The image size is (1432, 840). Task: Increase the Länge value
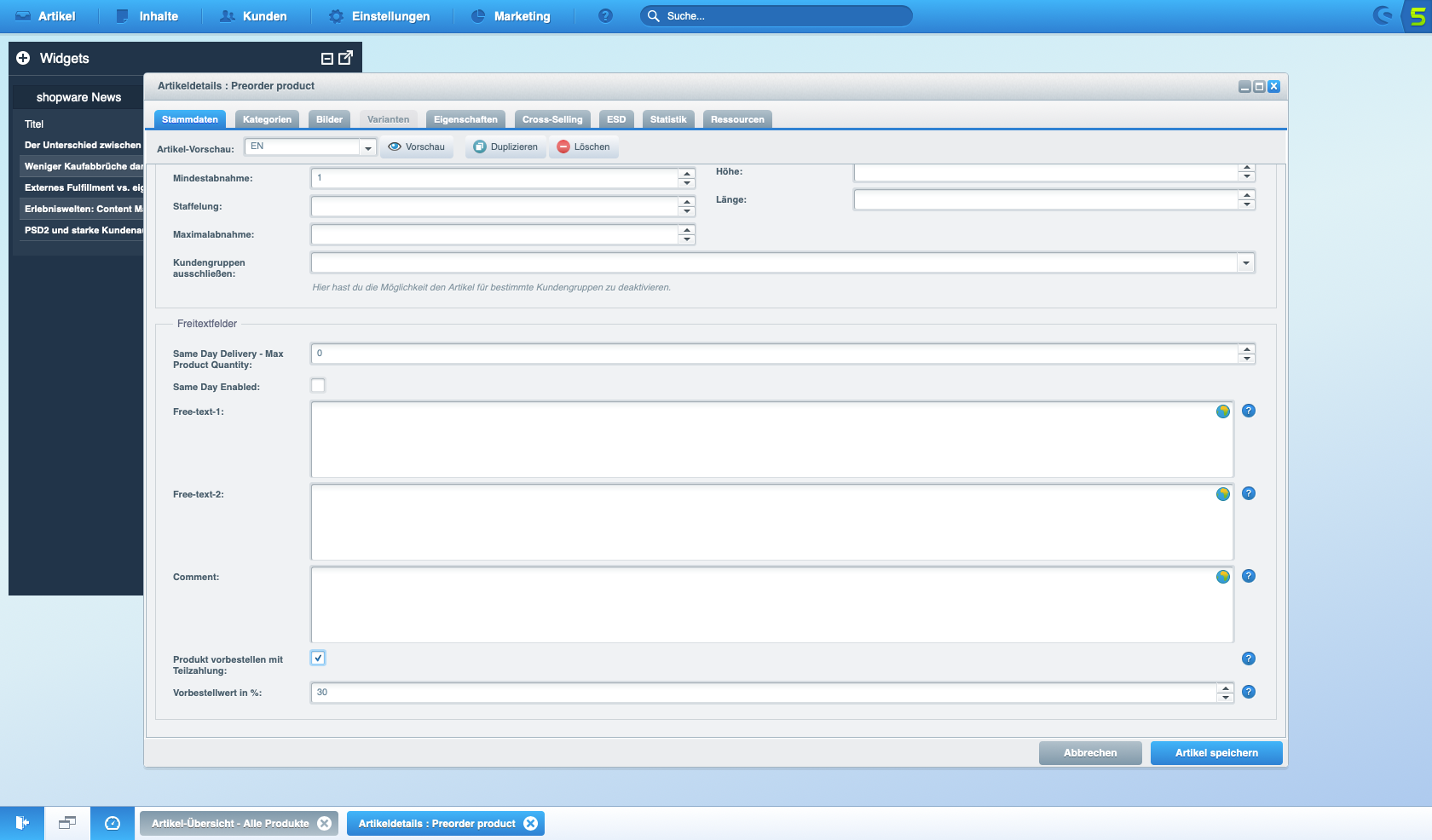tap(1247, 195)
